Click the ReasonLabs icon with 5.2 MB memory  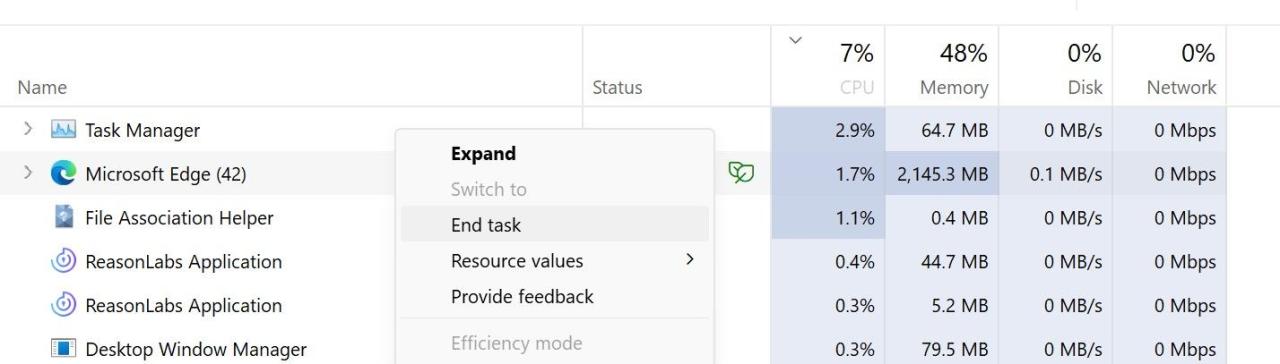click(63, 305)
